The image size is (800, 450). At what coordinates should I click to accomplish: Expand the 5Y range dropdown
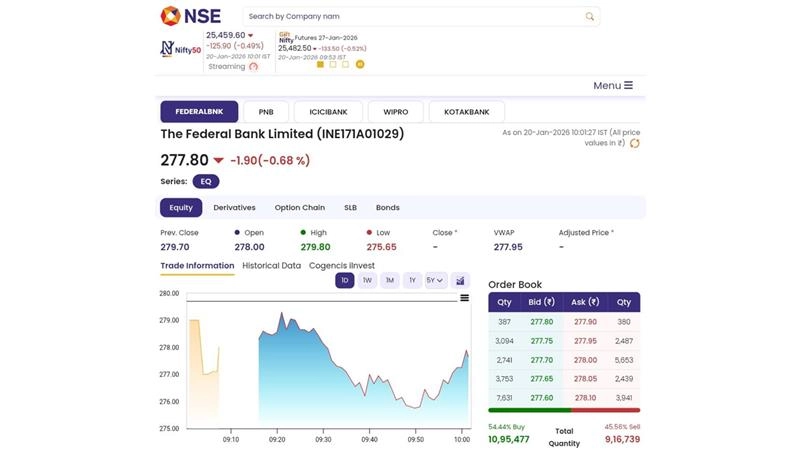435,281
